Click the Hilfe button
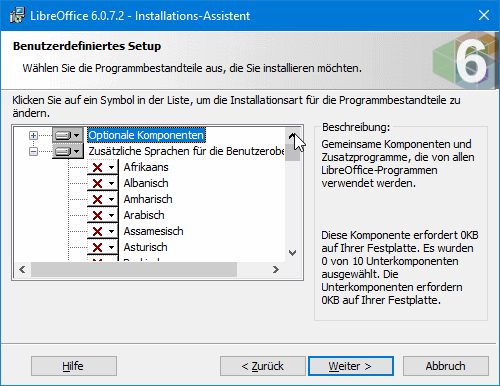This screenshot has width=500, height=386. pos(74,366)
